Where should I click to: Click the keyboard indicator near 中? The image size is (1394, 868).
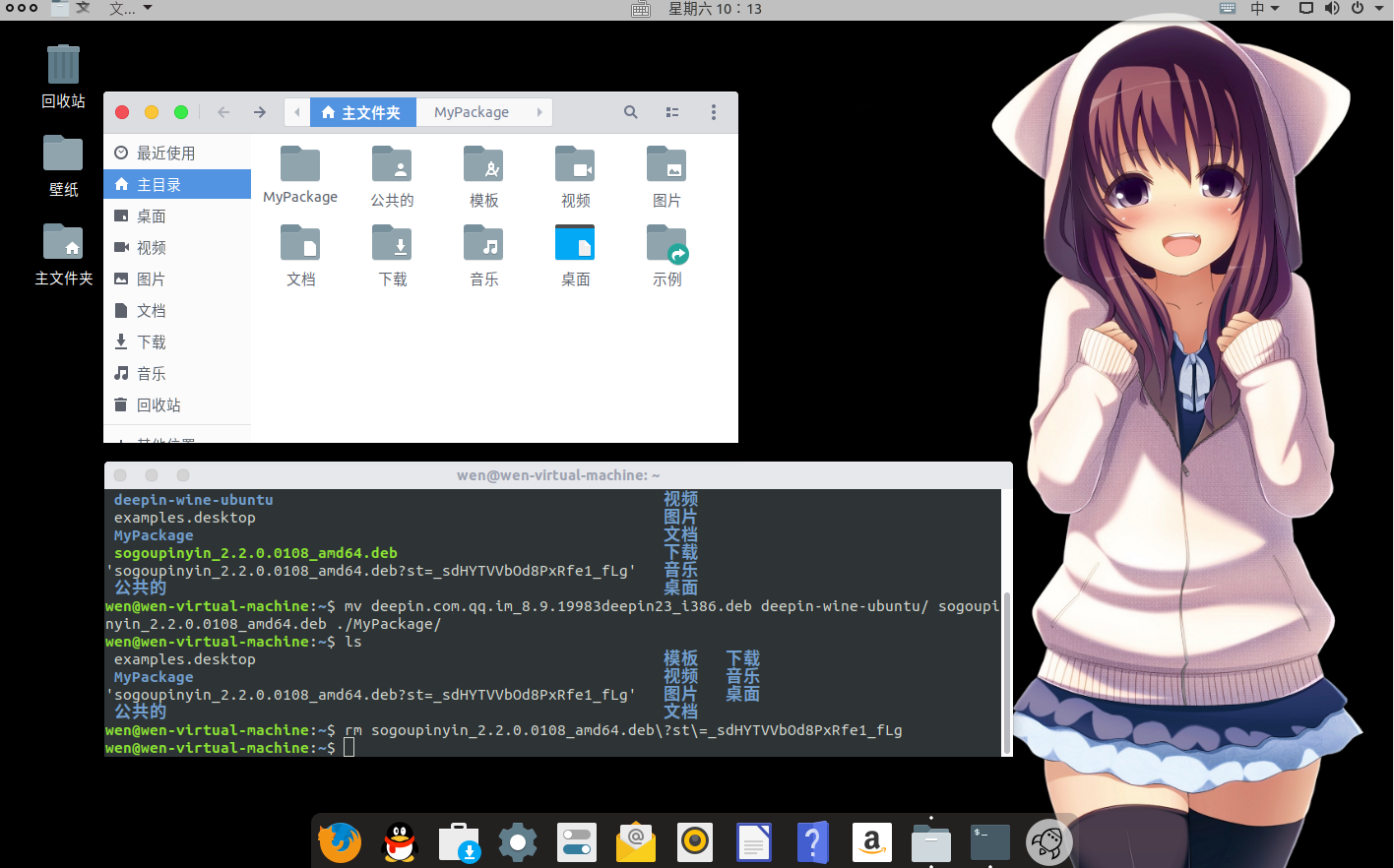pos(1228,8)
